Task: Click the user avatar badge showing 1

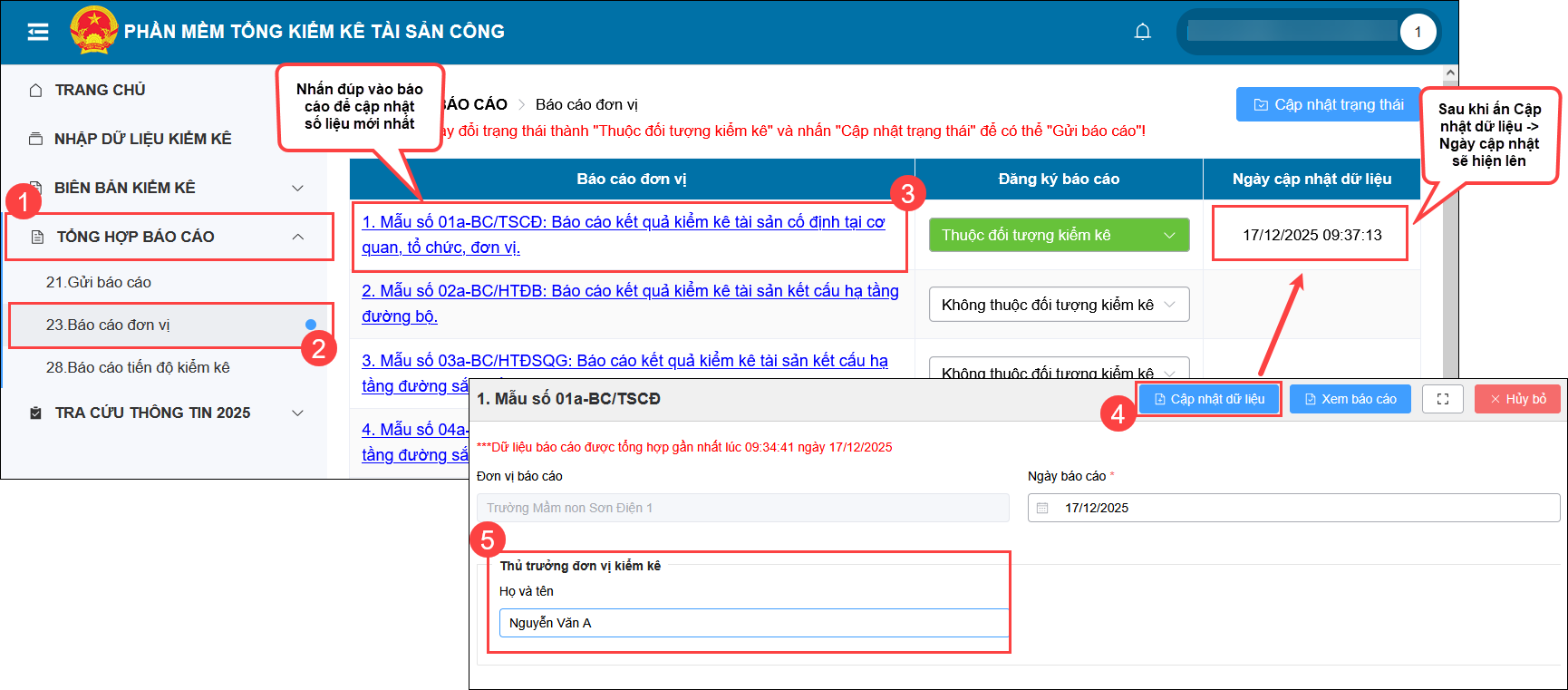Action: [1418, 33]
